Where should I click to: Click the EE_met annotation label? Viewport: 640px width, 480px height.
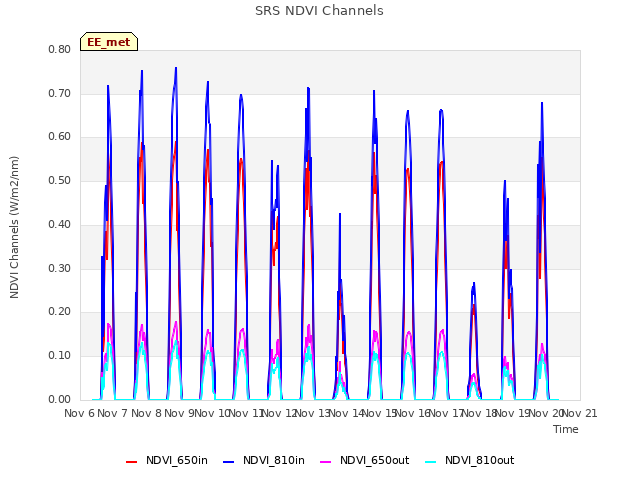pos(109,42)
